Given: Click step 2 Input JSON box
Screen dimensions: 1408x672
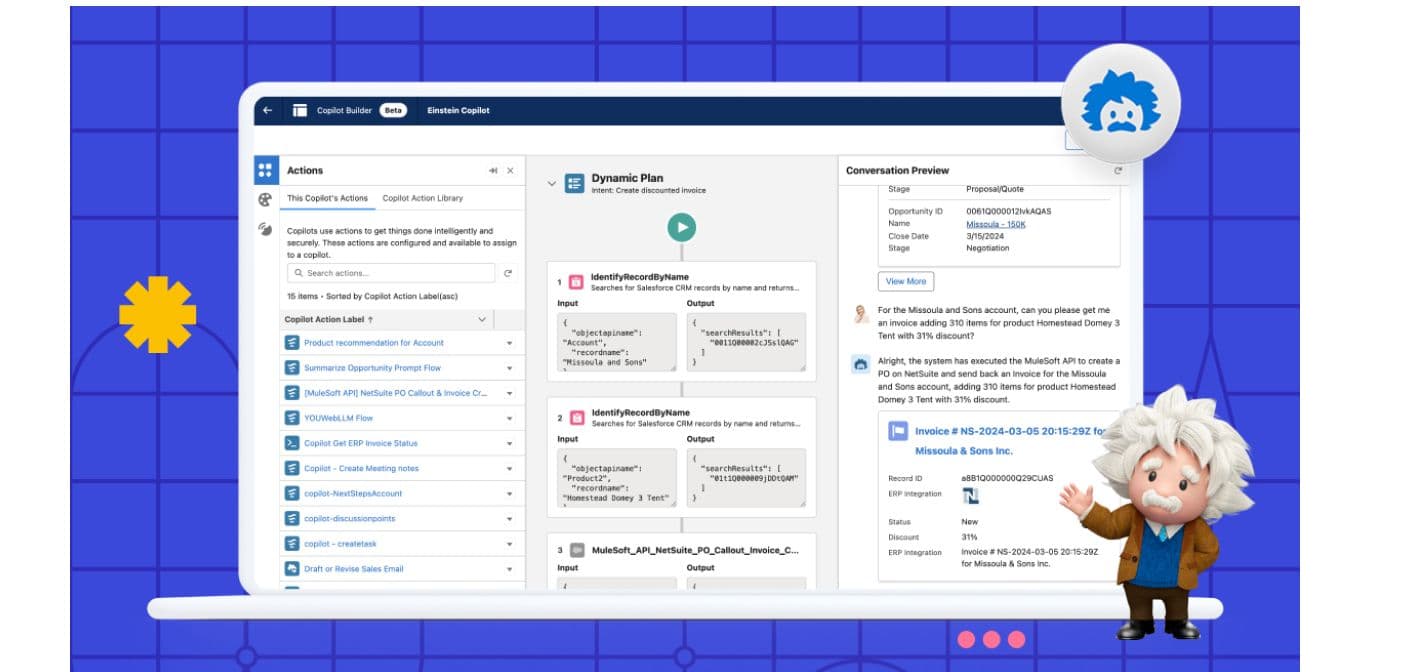Looking at the screenshot, I should coord(617,478).
